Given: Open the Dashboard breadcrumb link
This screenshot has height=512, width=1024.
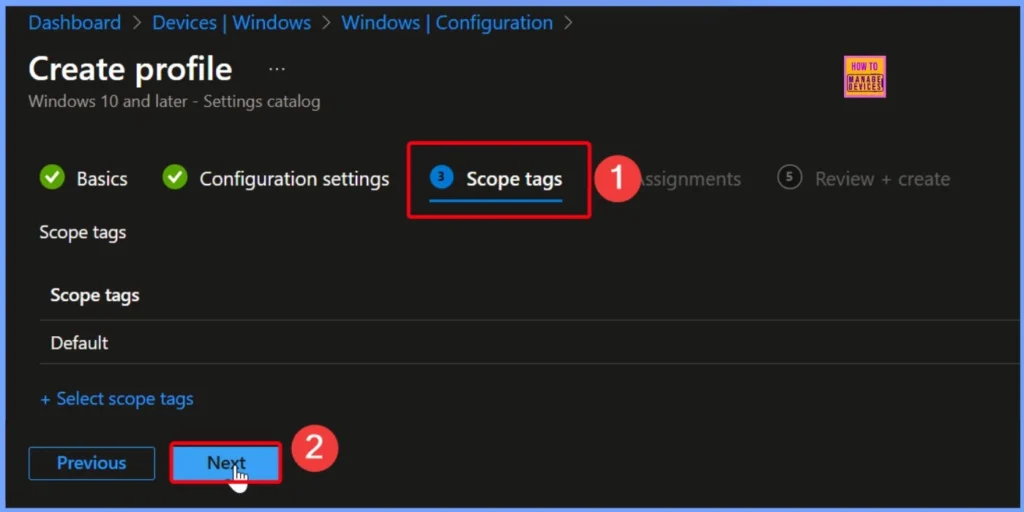Looking at the screenshot, I should [x=74, y=23].
